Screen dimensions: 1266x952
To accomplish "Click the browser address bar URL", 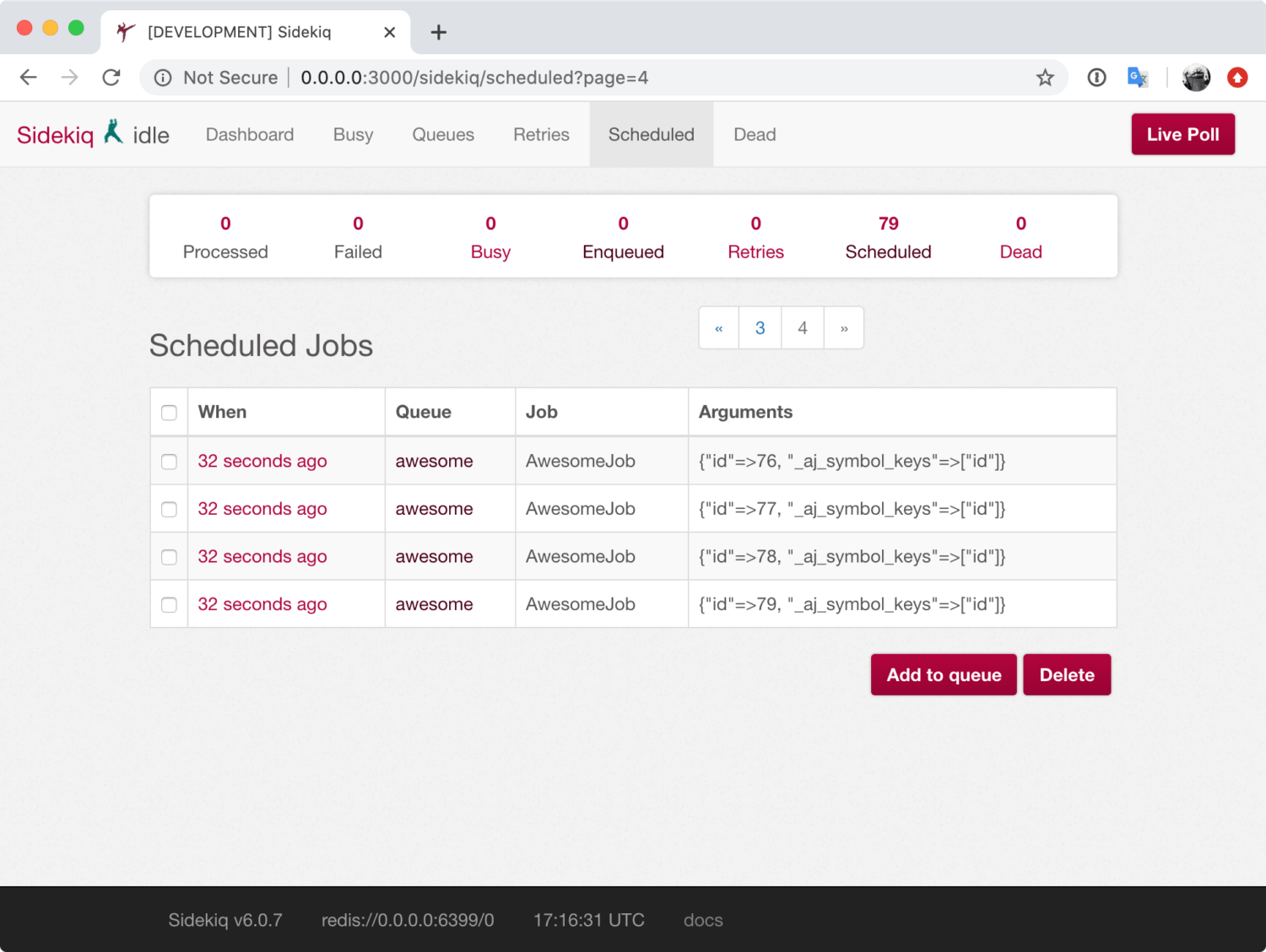I will click(x=474, y=78).
